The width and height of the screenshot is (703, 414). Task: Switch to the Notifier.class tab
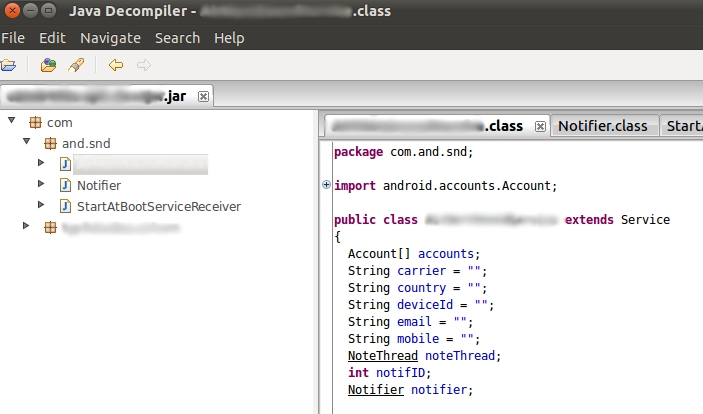tap(602, 126)
